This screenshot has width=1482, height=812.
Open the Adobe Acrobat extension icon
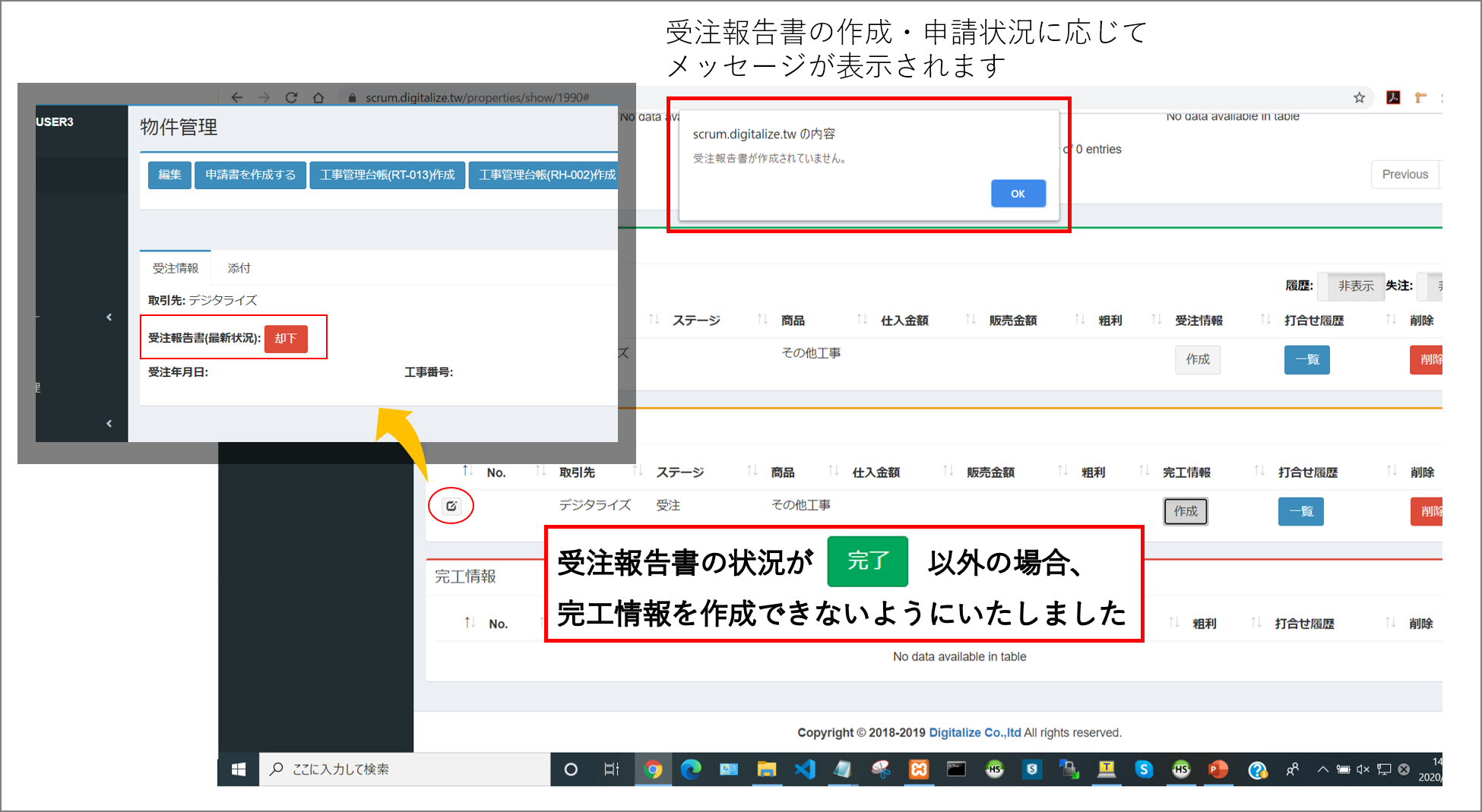tap(1393, 97)
